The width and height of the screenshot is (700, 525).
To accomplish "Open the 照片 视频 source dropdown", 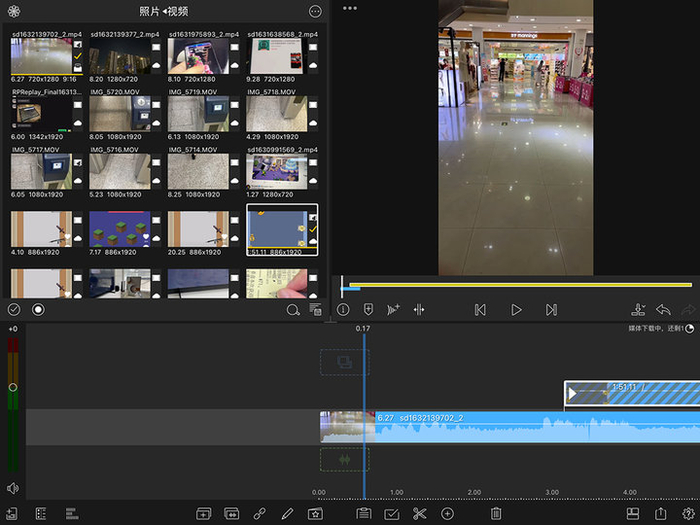I will pyautogui.click(x=163, y=12).
